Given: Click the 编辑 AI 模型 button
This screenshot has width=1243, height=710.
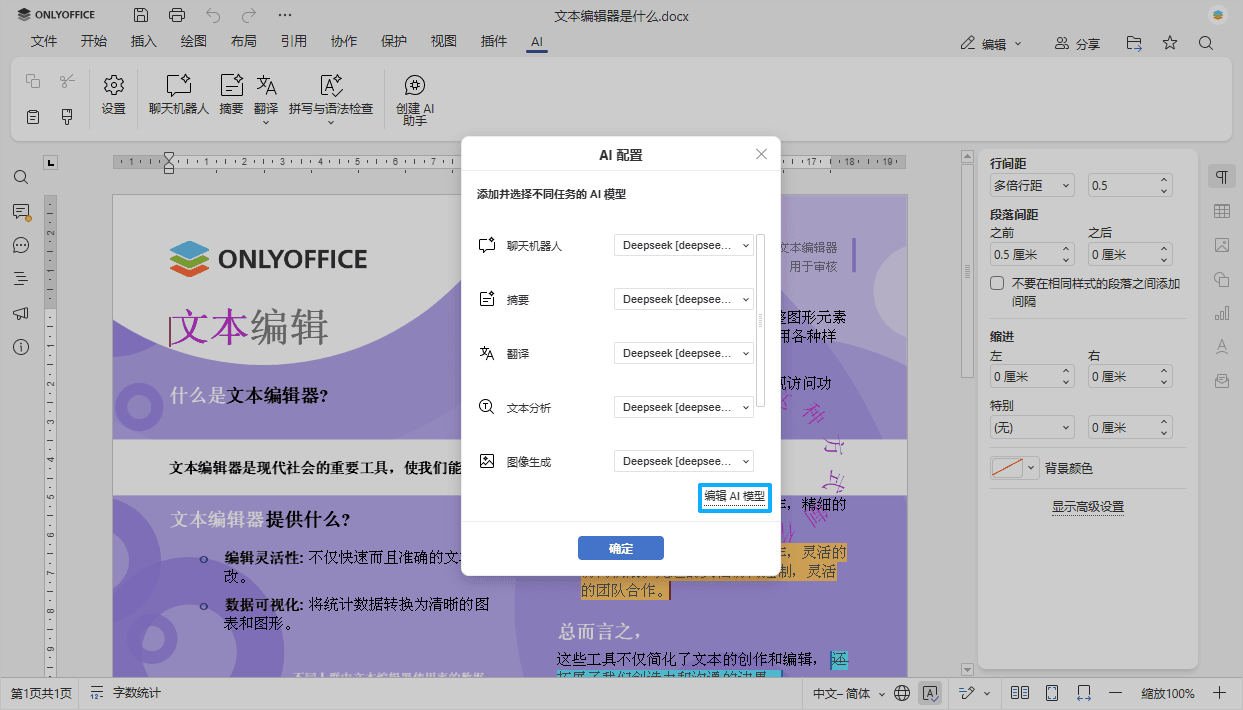Looking at the screenshot, I should (x=735, y=497).
